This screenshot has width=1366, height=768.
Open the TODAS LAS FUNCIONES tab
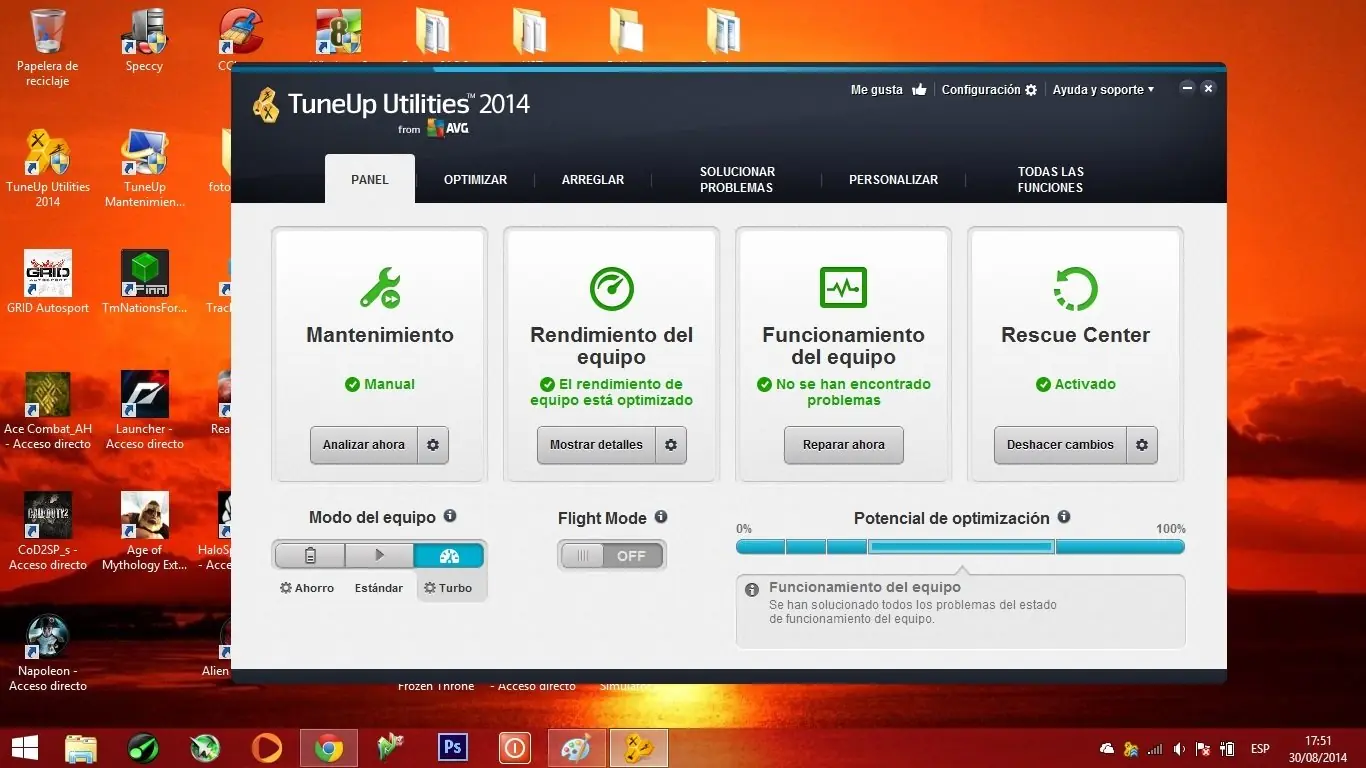(1050, 180)
